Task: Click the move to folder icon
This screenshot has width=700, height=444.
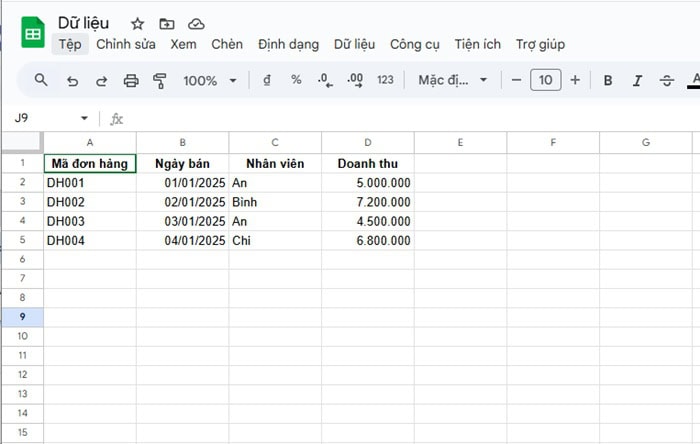Action: (x=166, y=23)
